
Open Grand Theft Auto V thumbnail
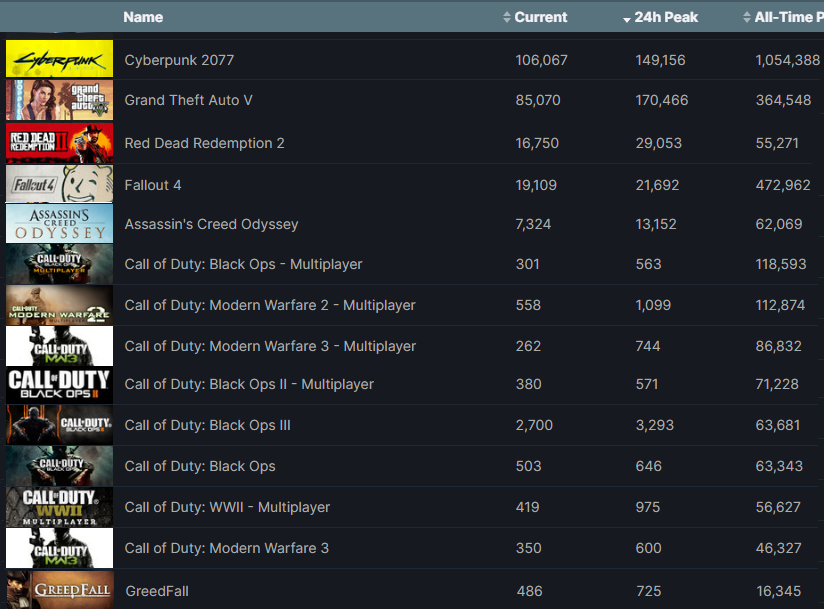click(x=59, y=100)
